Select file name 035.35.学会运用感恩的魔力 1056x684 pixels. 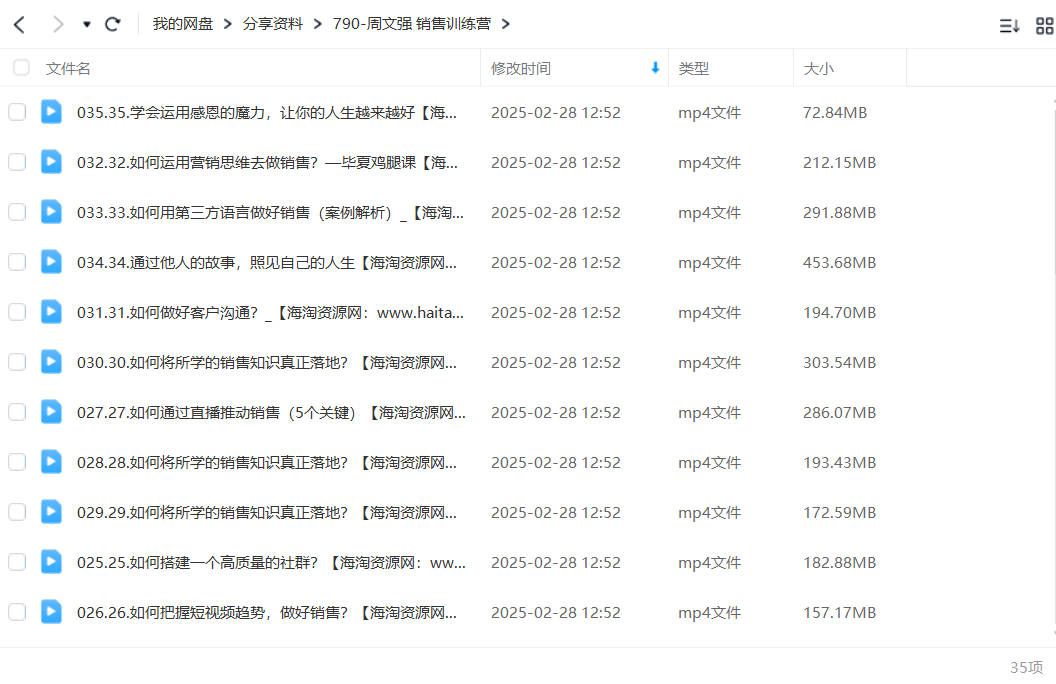coord(267,112)
